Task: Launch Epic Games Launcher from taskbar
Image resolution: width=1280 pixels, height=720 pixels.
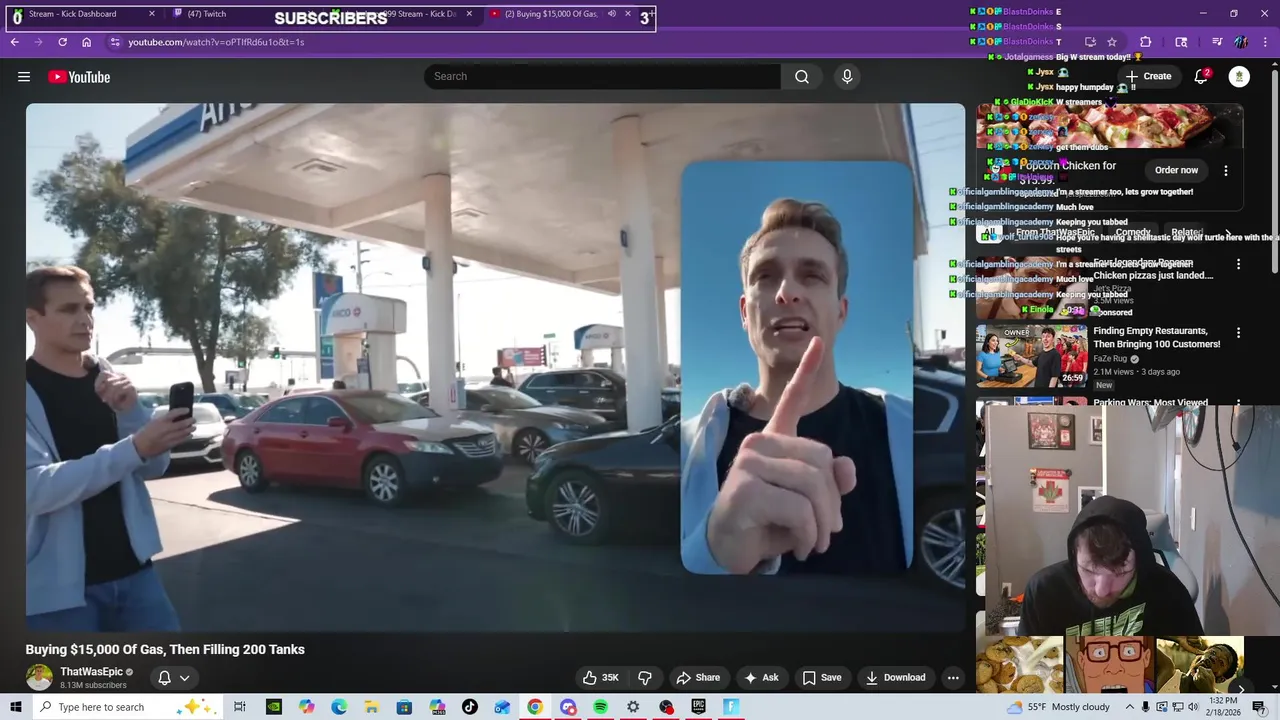Action: point(698,707)
